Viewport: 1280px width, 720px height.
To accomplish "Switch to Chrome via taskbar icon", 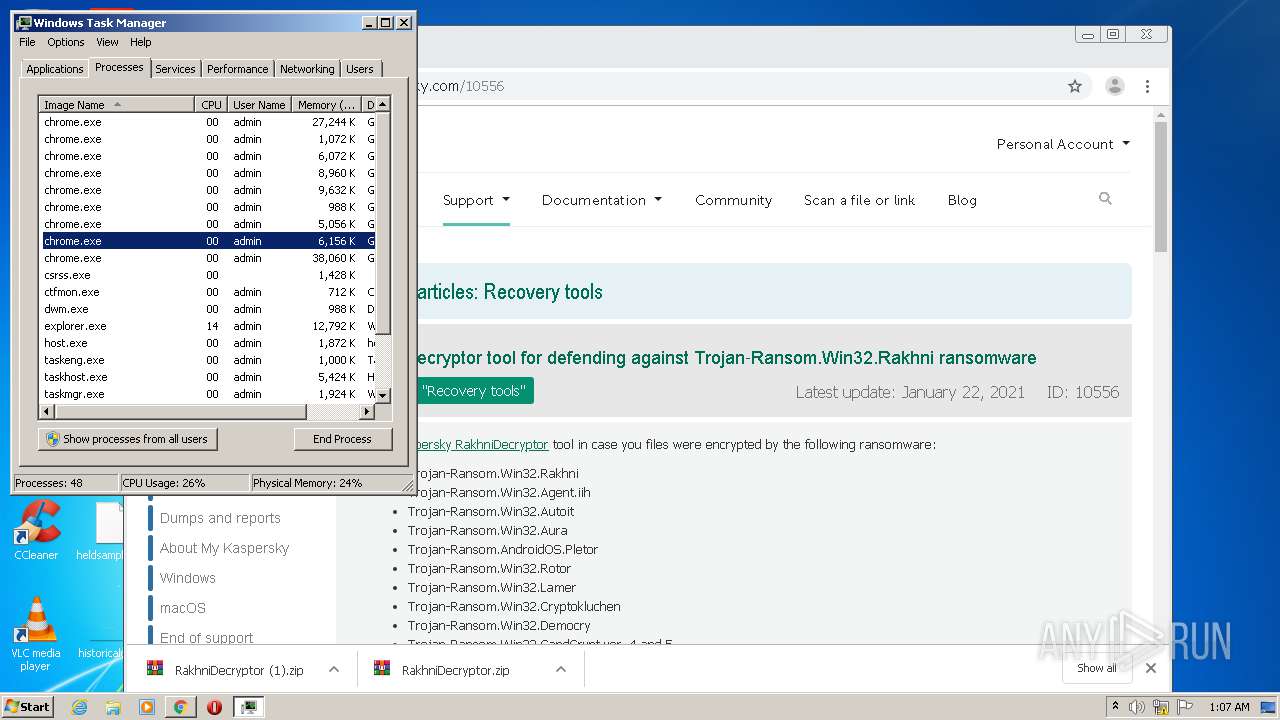I will [180, 707].
